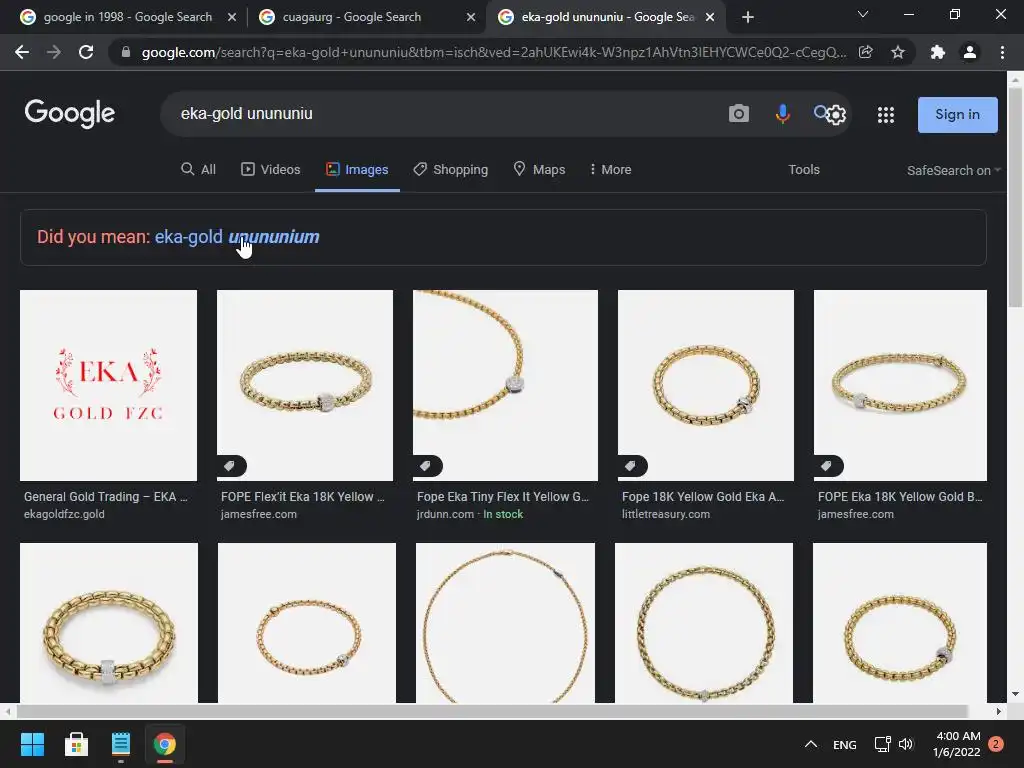This screenshot has height=768, width=1024.
Task: Open the Chrome three-dot menu
Action: pos(1002,52)
